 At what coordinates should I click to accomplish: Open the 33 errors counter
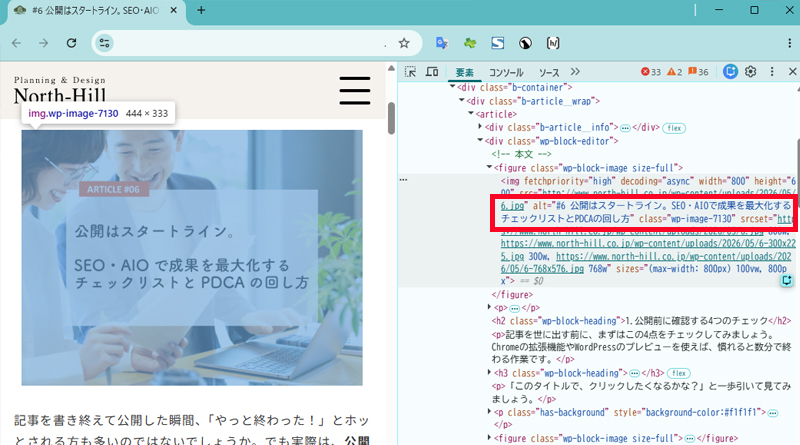[651, 72]
